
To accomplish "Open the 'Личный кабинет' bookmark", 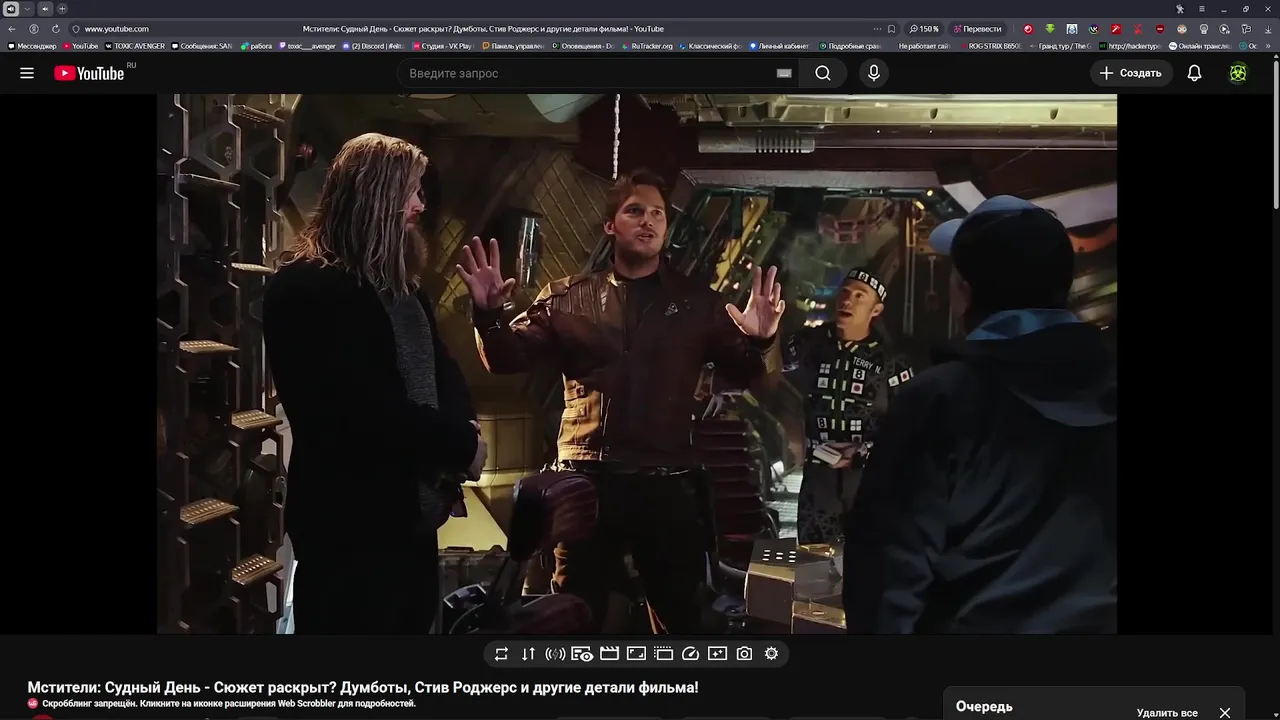I will 779,46.
